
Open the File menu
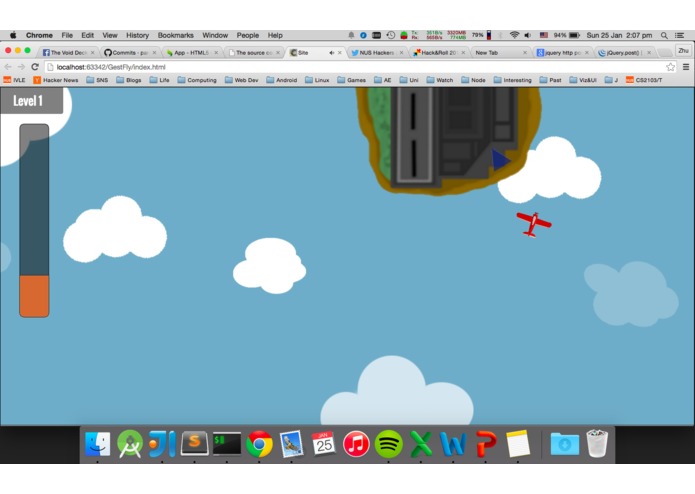[67, 35]
